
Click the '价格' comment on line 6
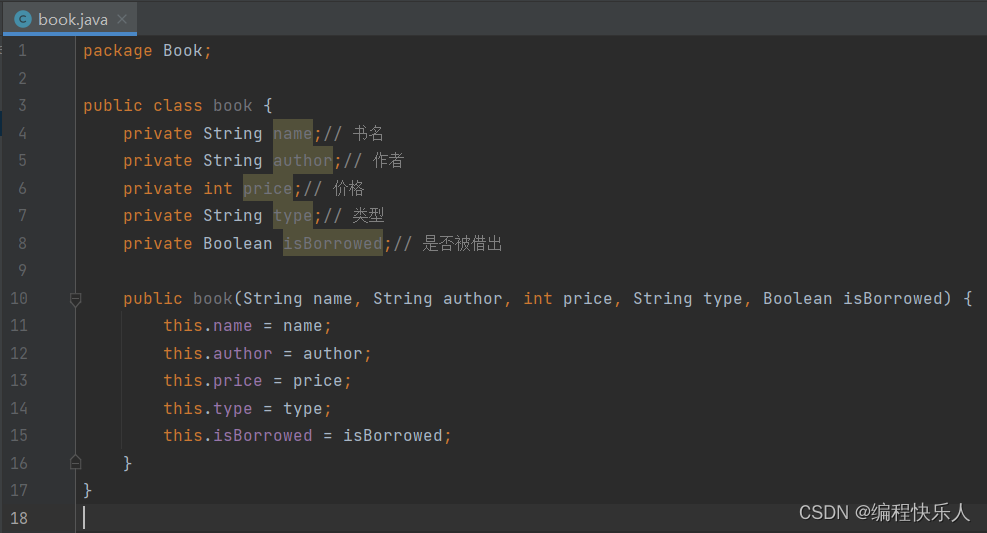click(x=348, y=188)
